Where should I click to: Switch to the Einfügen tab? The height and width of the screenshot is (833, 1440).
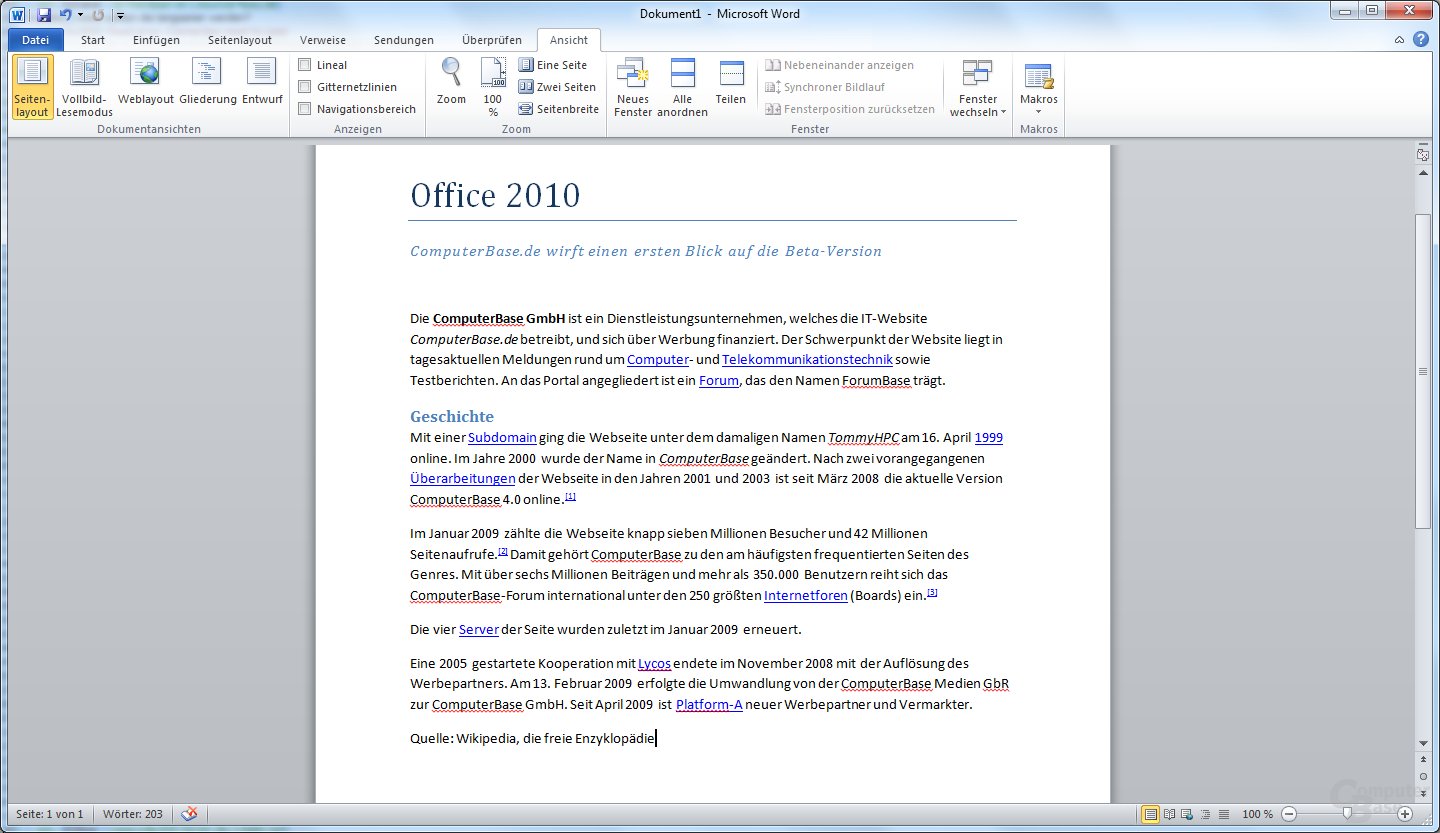pos(157,40)
